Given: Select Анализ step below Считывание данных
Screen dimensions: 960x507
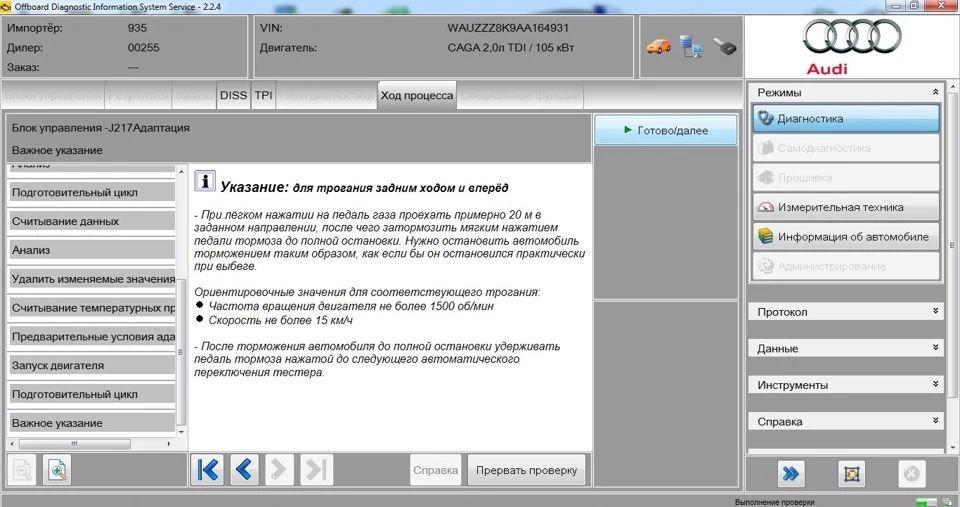Looking at the screenshot, I should coord(92,250).
